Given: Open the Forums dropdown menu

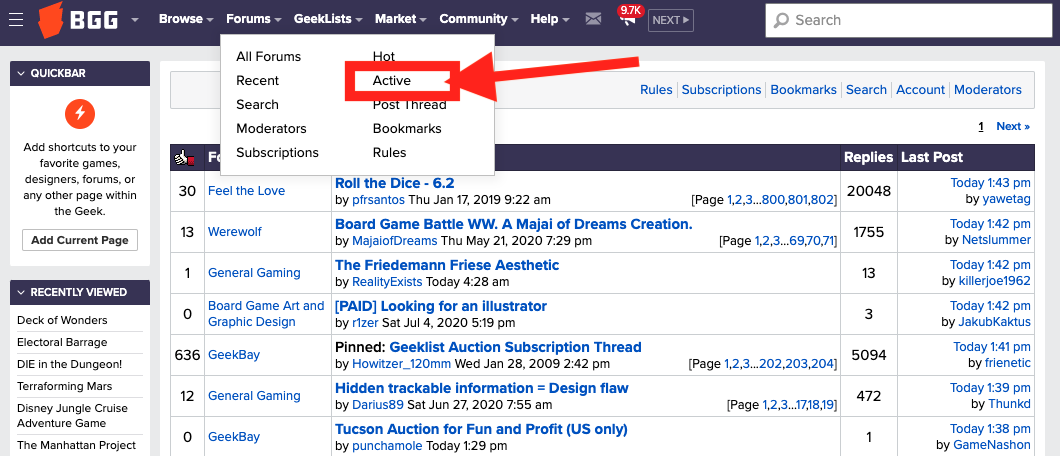Looking at the screenshot, I should pyautogui.click(x=254, y=20).
